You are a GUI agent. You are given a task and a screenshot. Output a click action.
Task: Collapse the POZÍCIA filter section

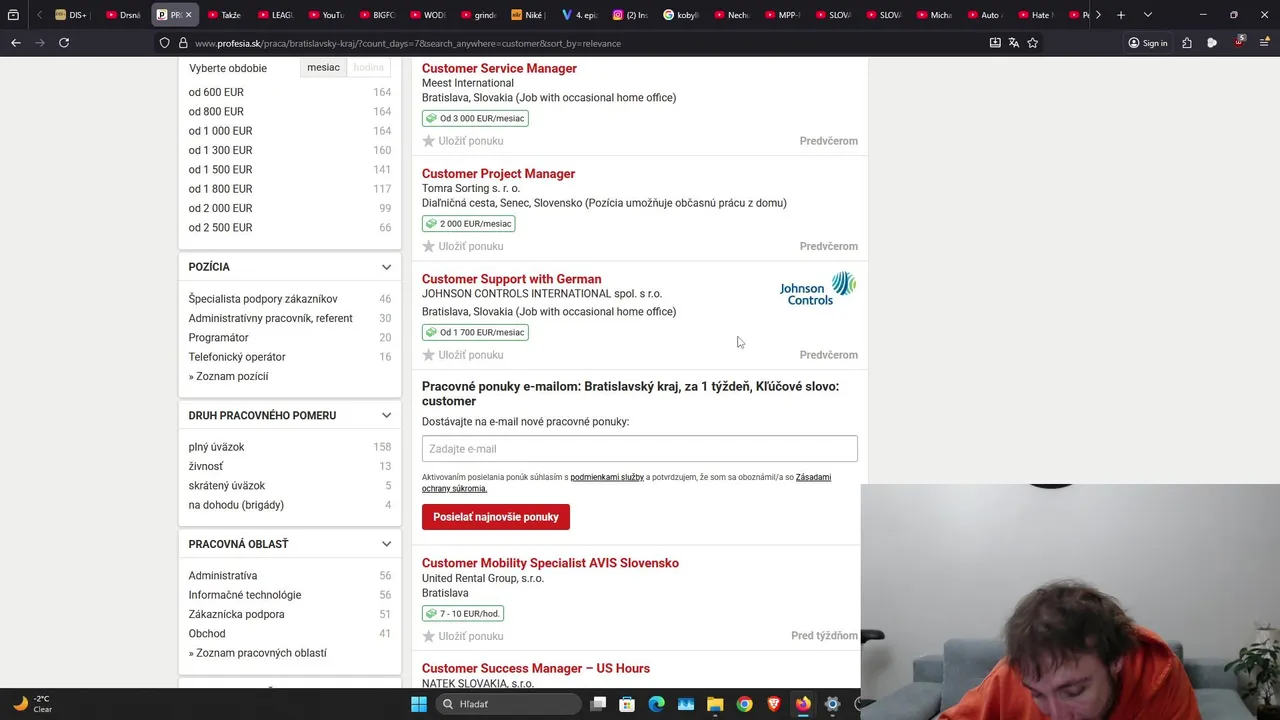point(386,267)
